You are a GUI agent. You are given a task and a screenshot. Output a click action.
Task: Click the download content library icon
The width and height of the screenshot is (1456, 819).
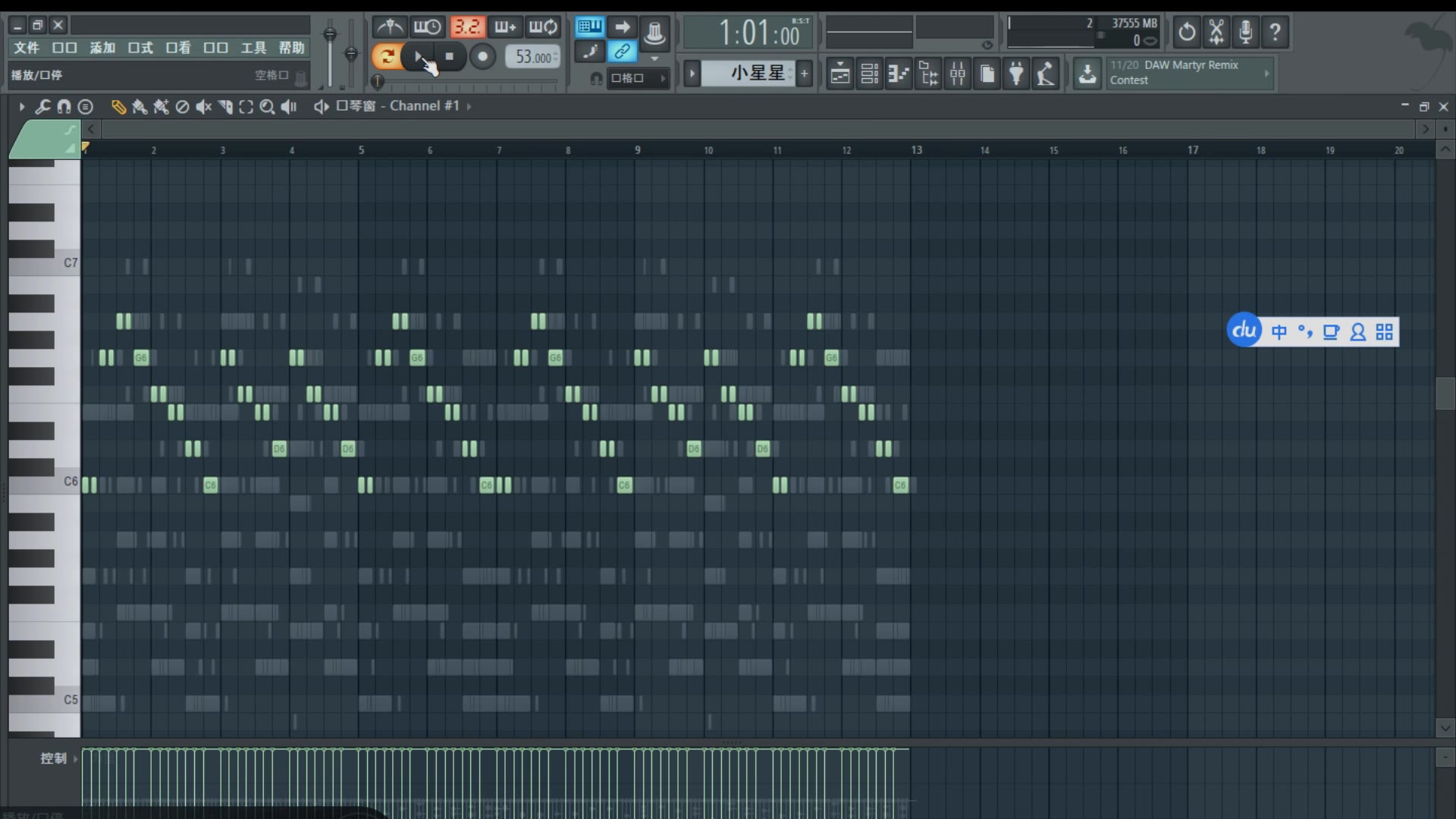[1087, 74]
